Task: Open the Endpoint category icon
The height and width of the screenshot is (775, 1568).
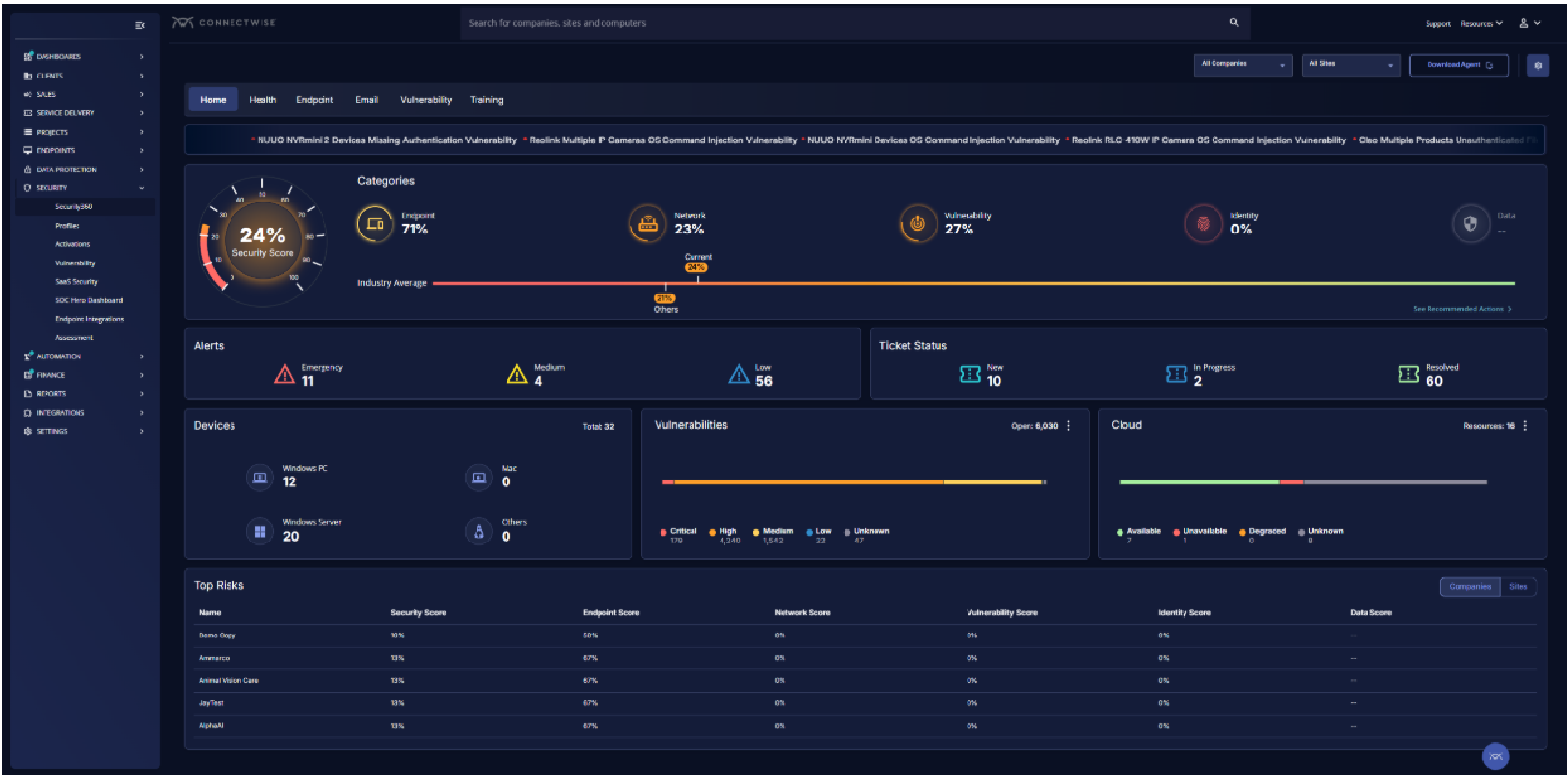Action: pyautogui.click(x=375, y=224)
